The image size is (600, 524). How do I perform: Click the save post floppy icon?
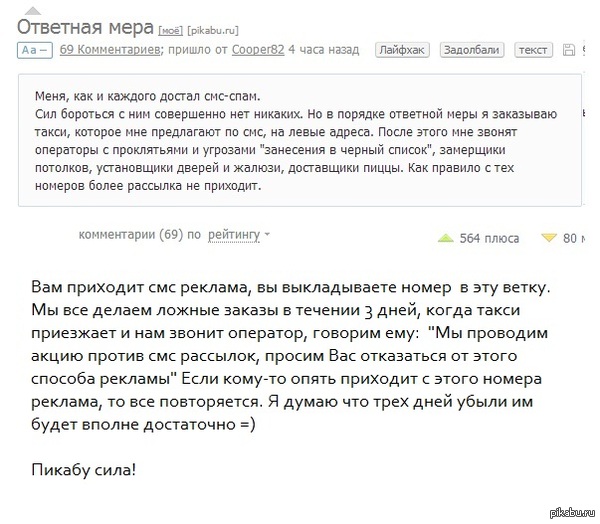(569, 50)
